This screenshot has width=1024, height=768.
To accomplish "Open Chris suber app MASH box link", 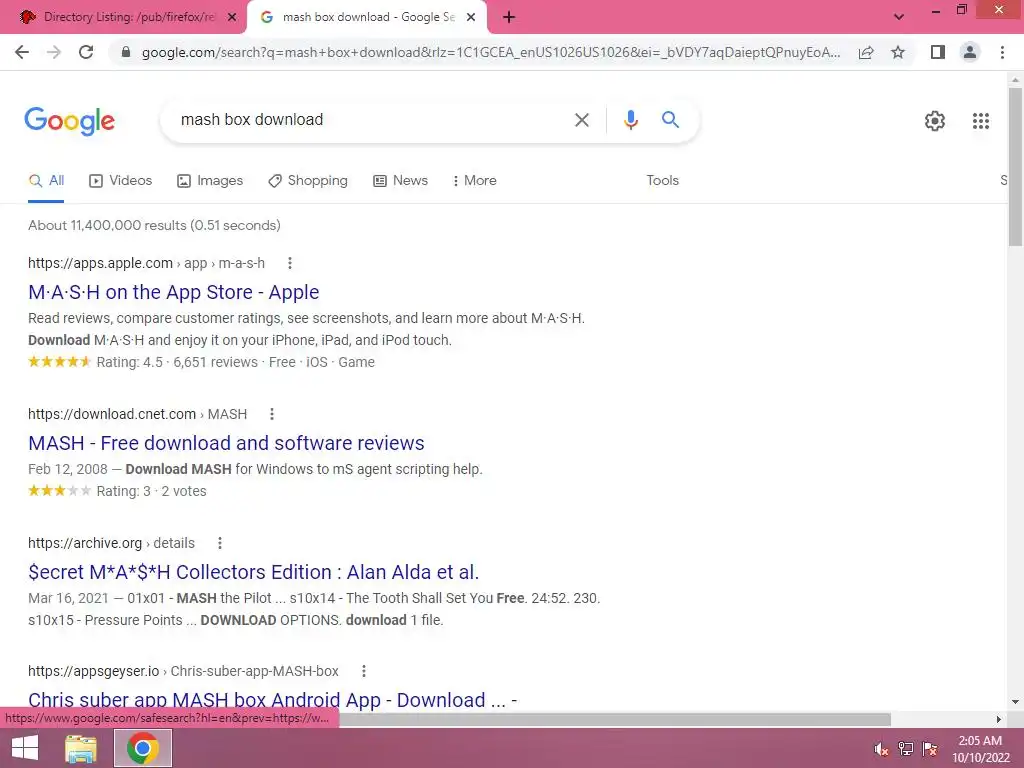I will tap(272, 700).
